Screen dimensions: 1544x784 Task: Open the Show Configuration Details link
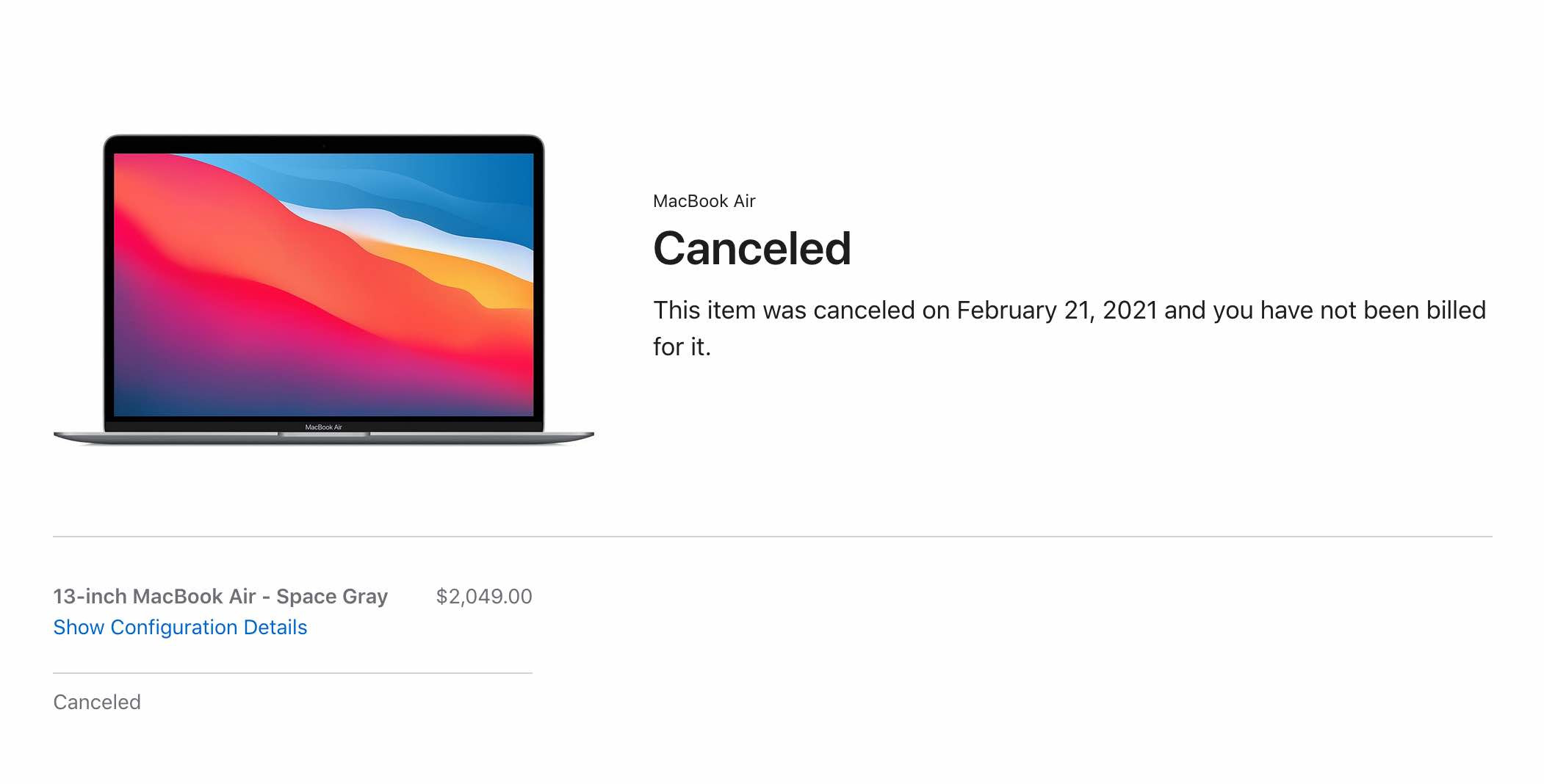point(180,628)
